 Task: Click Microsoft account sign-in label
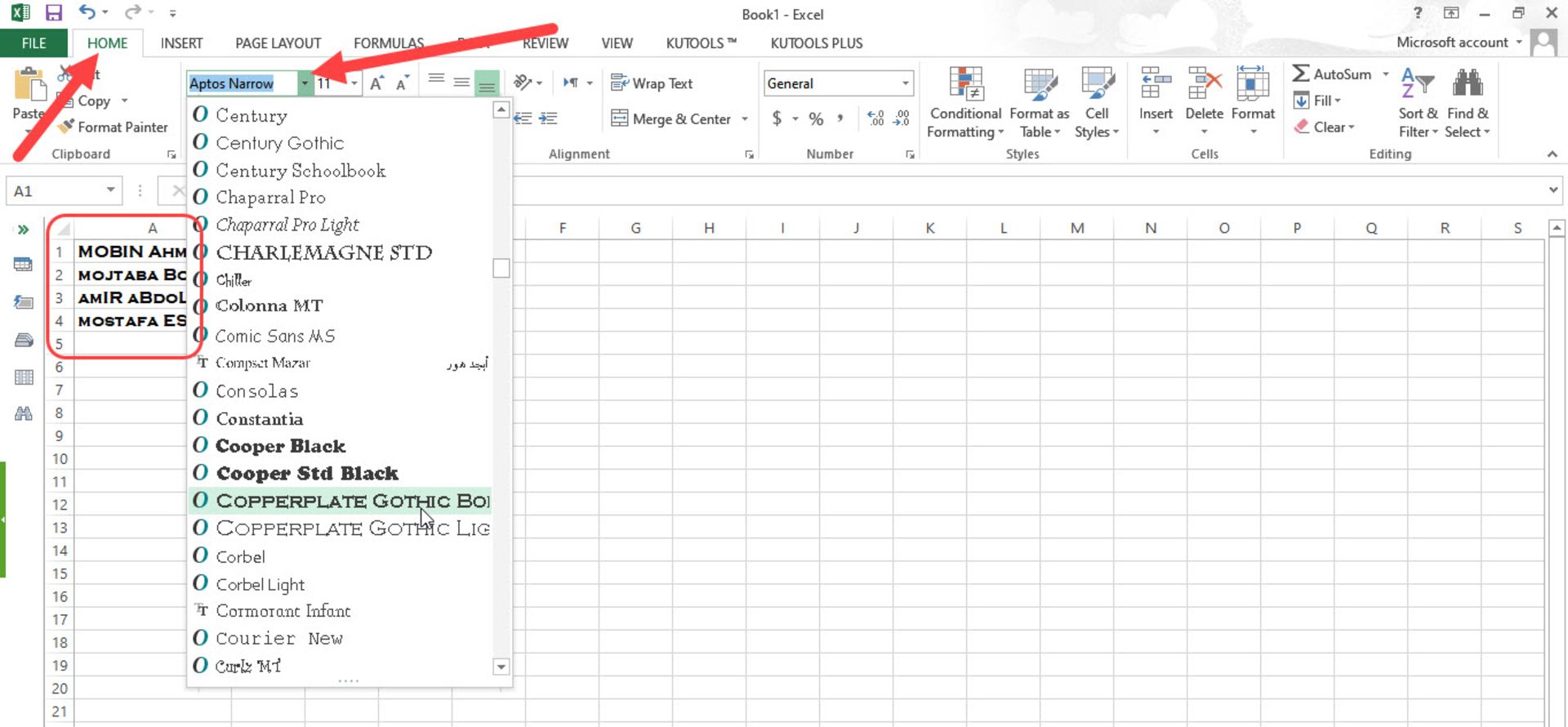[1452, 42]
